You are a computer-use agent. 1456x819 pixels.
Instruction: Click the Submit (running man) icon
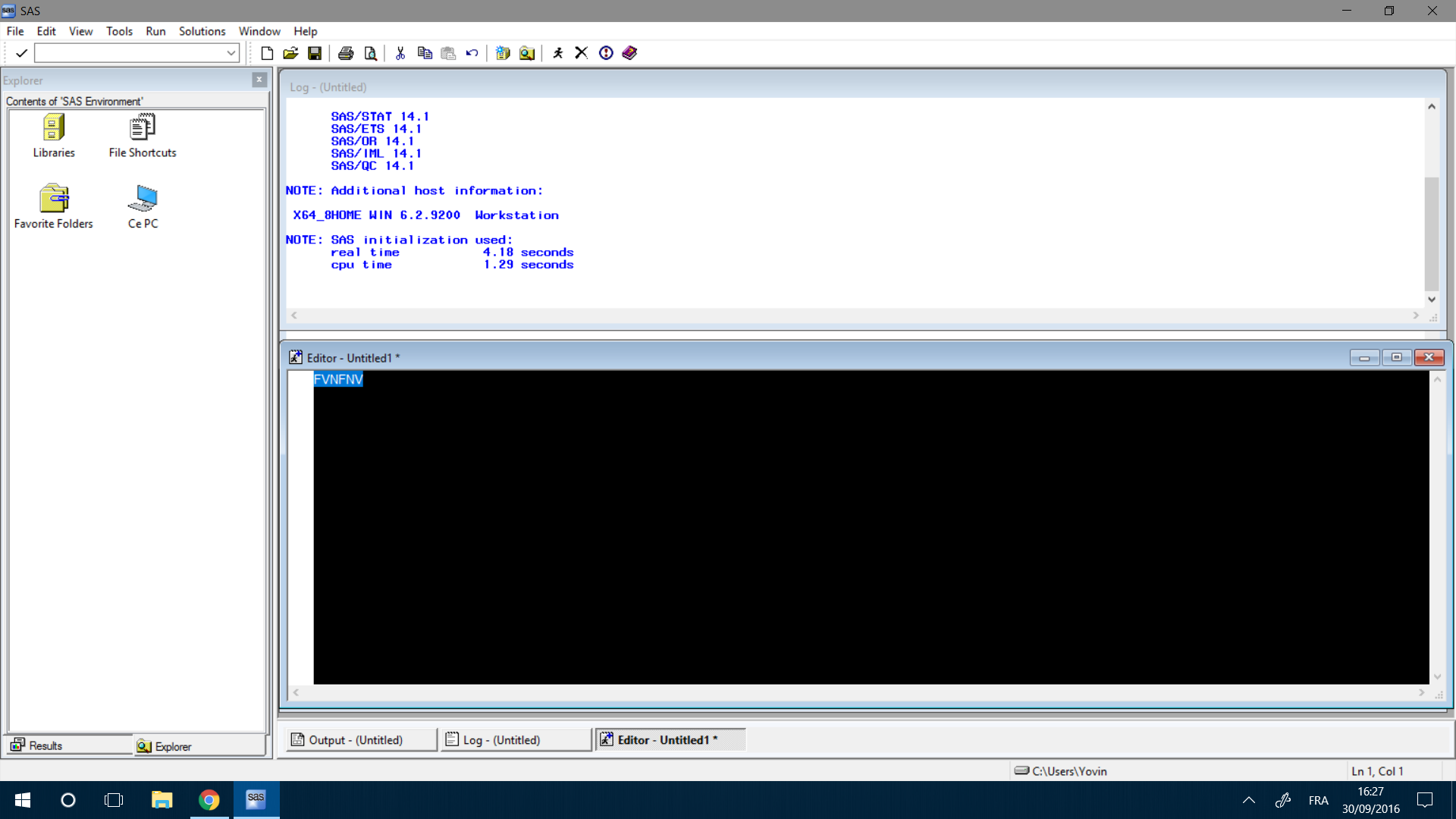[x=558, y=53]
